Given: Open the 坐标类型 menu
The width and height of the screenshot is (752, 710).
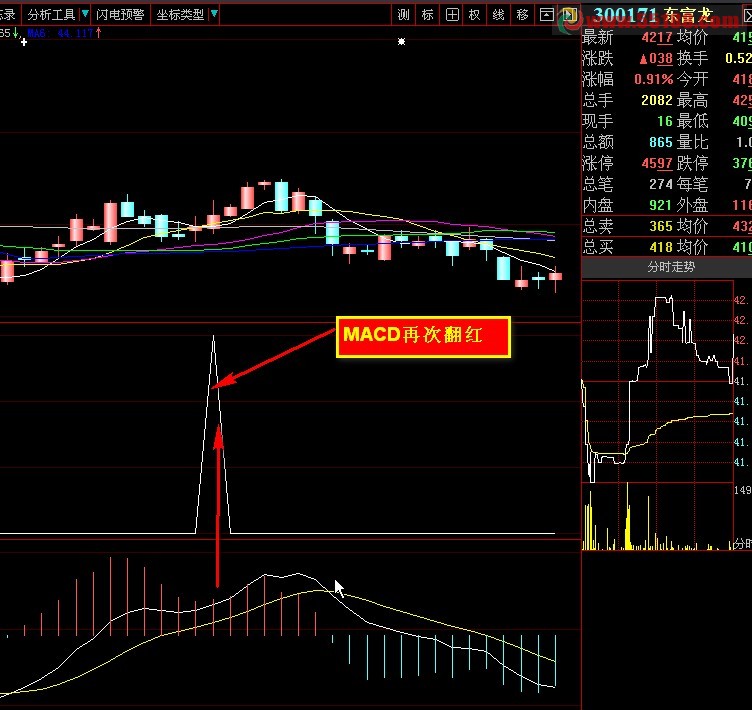Looking at the screenshot, I should tap(180, 15).
